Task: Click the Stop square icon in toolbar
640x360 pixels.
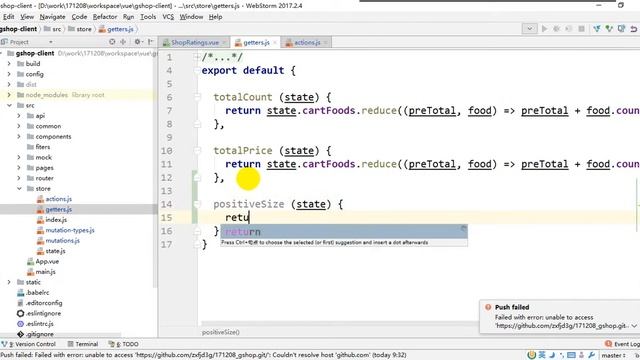Action: [x=581, y=29]
